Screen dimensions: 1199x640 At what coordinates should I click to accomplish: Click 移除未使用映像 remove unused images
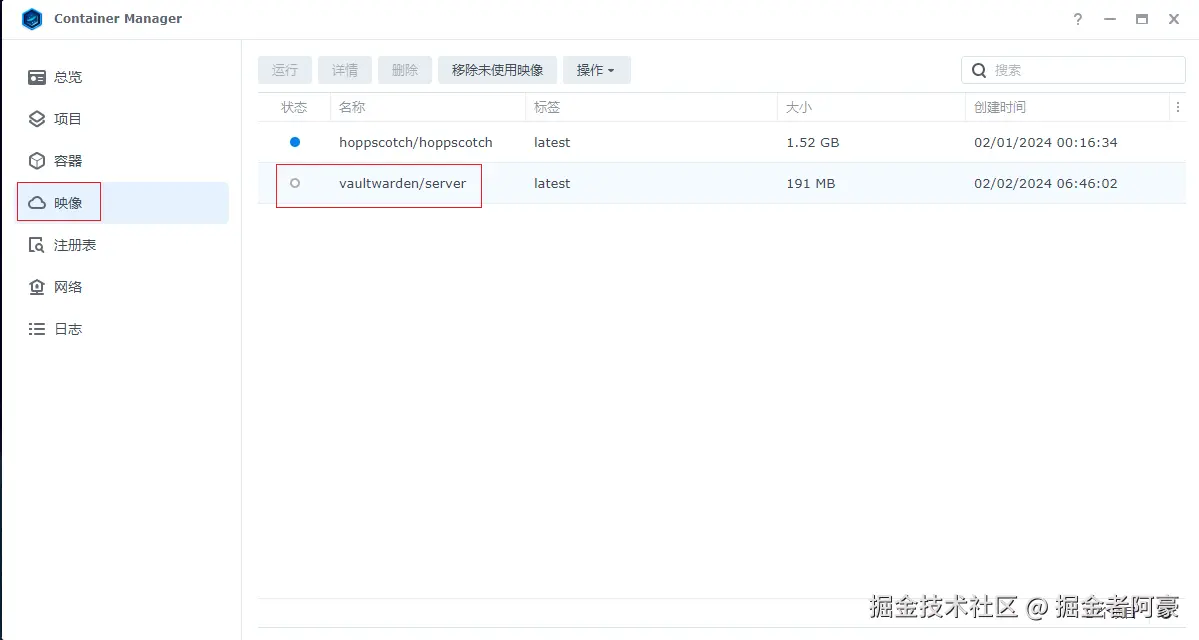pos(497,70)
